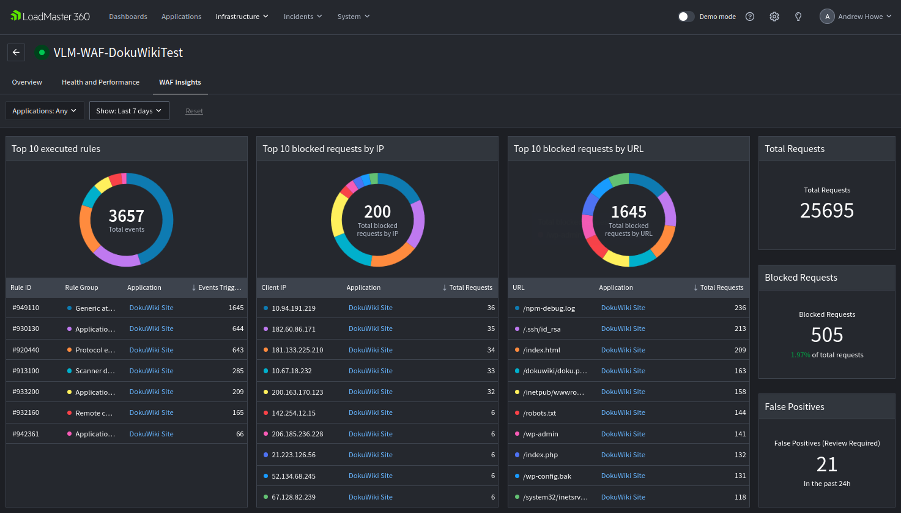Expand the Incidents menu

302,16
